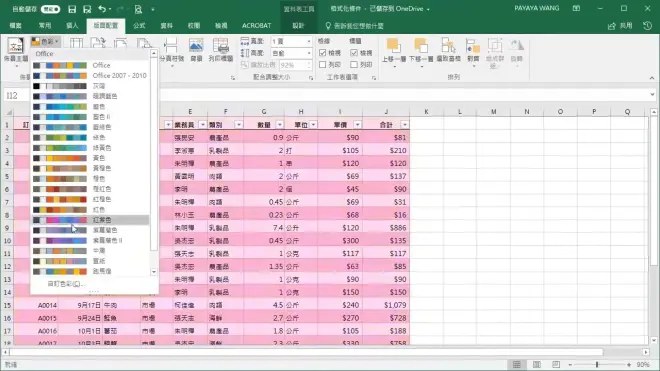Open Customize Quick Access Toolbar dropdown

[x=153, y=9]
